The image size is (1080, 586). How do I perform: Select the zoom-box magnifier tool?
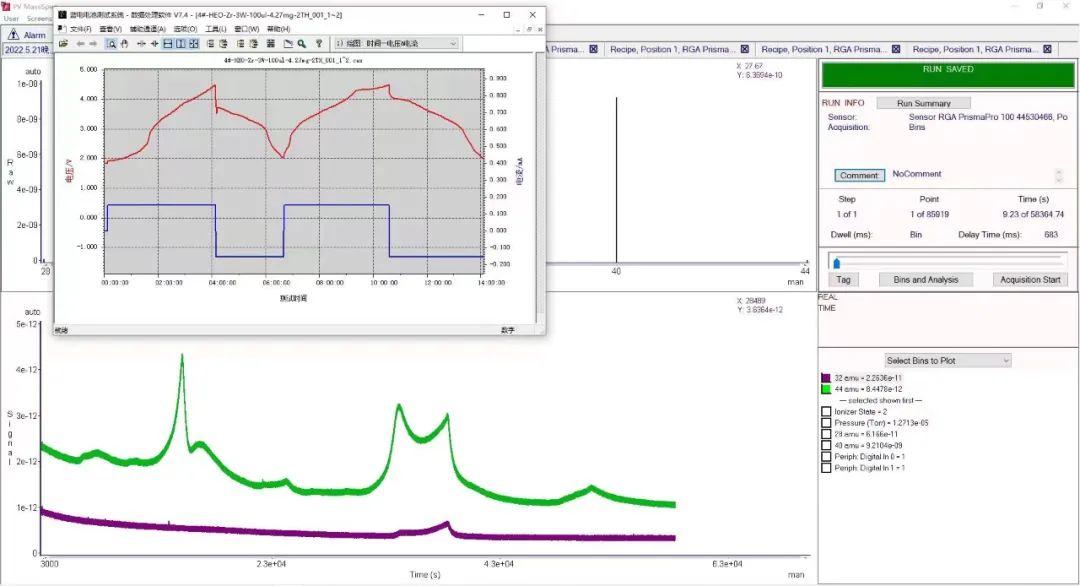coord(111,43)
